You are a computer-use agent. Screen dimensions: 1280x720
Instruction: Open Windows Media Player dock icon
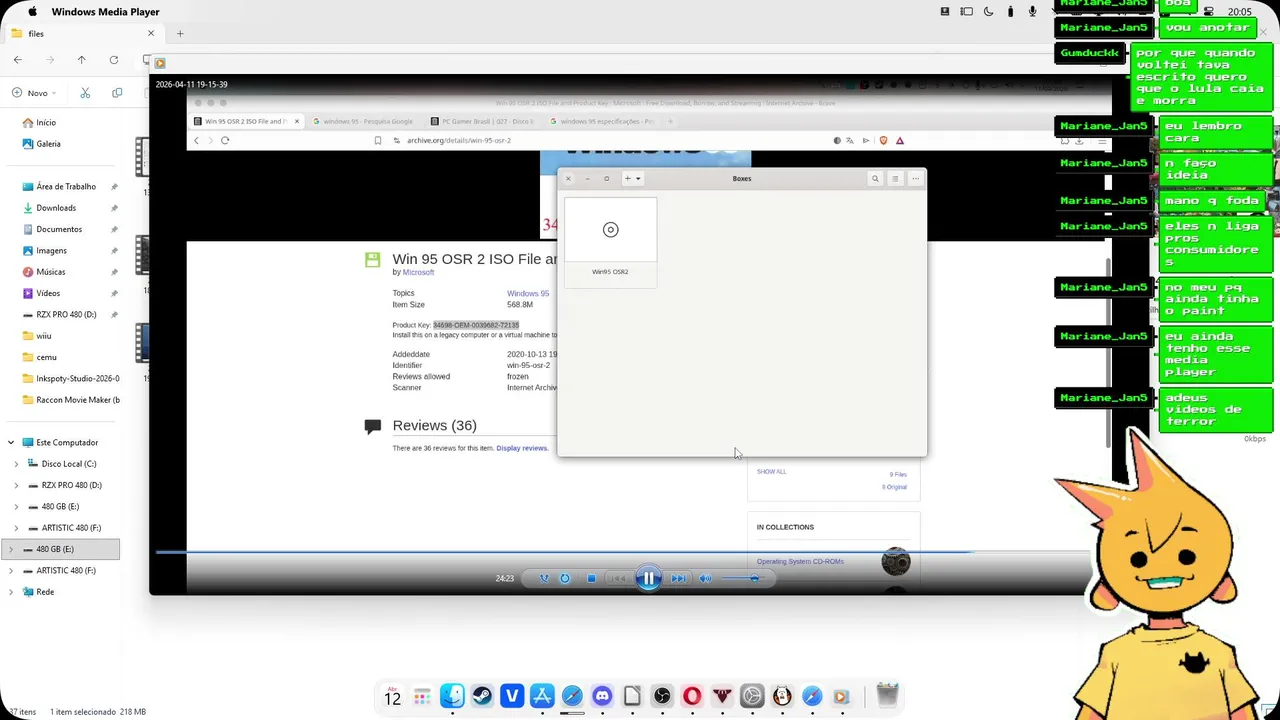click(841, 696)
